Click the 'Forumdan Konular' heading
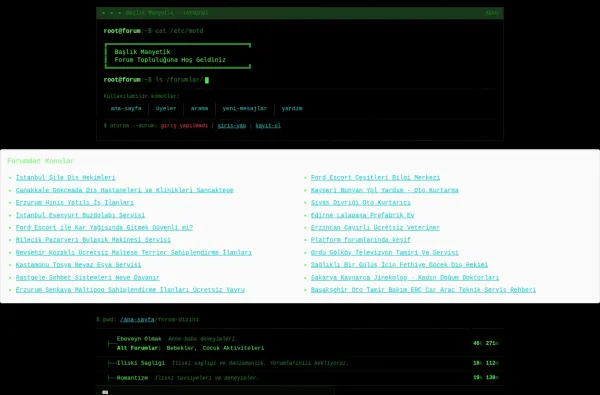The image size is (600, 395). [x=41, y=161]
